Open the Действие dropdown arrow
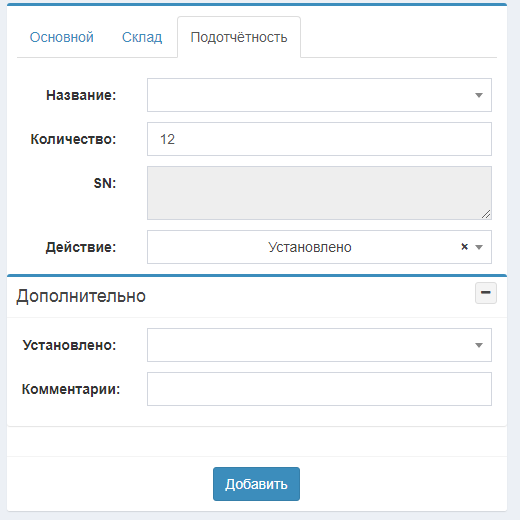 479,247
